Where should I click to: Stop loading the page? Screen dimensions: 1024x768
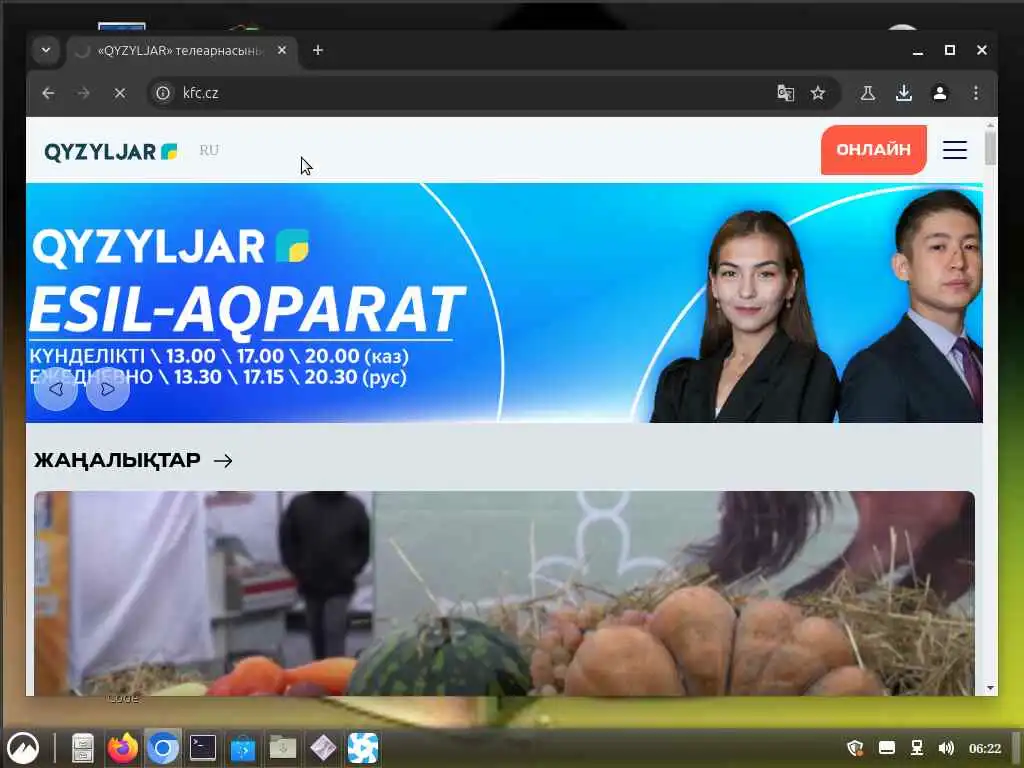click(120, 93)
